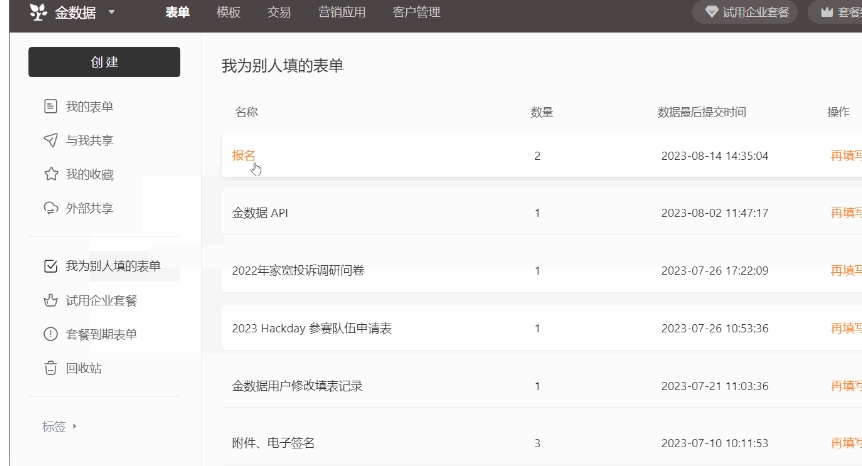Click 再填写 for 2022年家宽投诉调研问卷 row

point(846,270)
